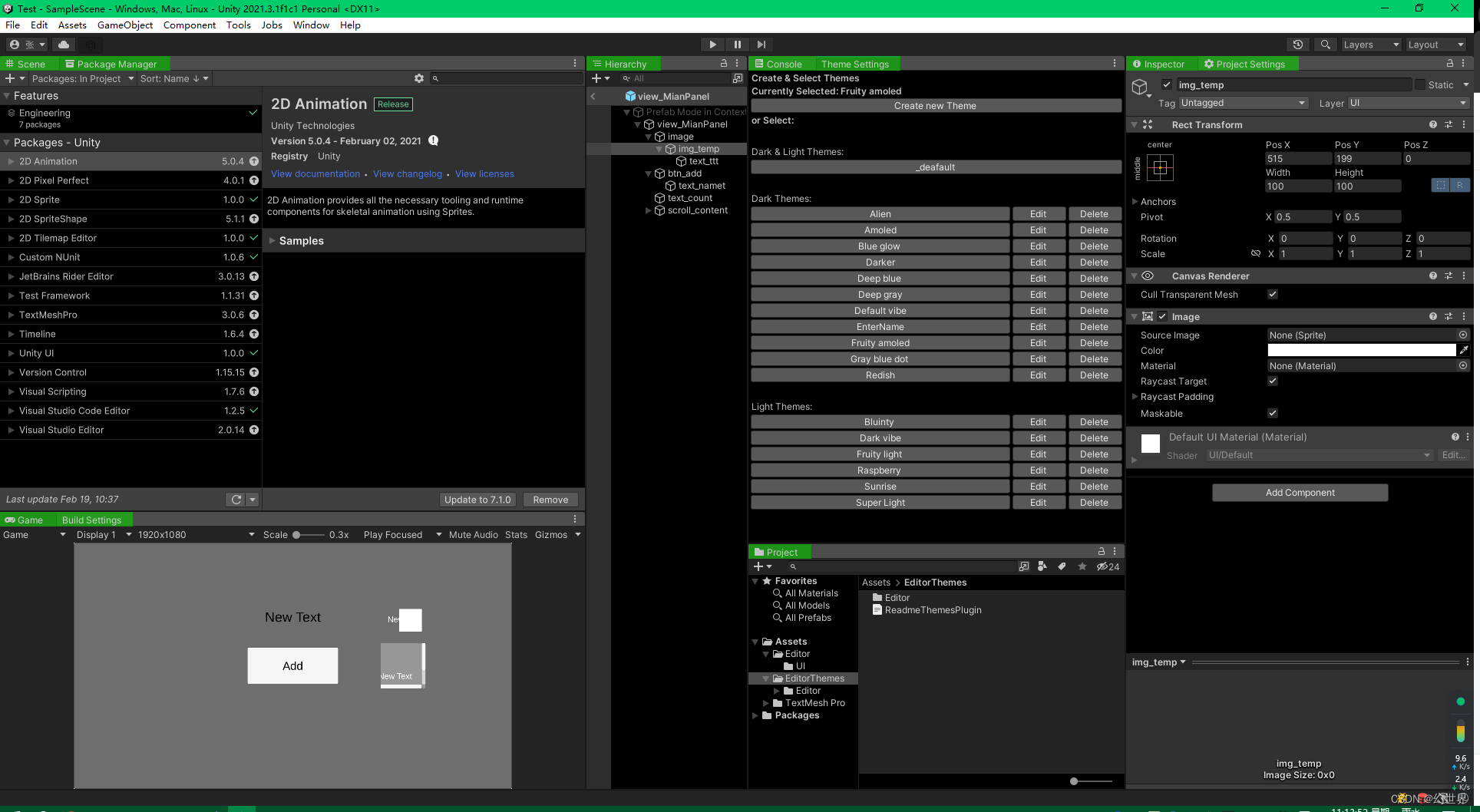The height and width of the screenshot is (812, 1480).
Task: Open the Image Color swatch
Action: click(1361, 350)
